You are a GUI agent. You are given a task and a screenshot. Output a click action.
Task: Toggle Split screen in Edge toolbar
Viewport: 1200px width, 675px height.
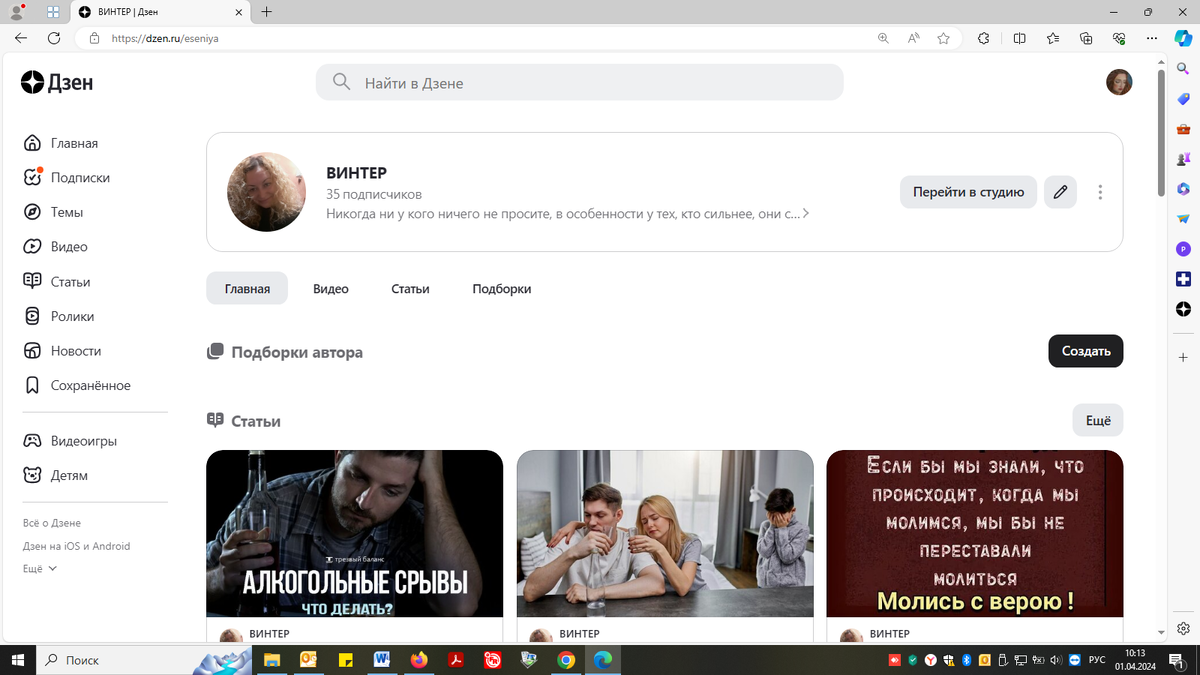(1020, 38)
